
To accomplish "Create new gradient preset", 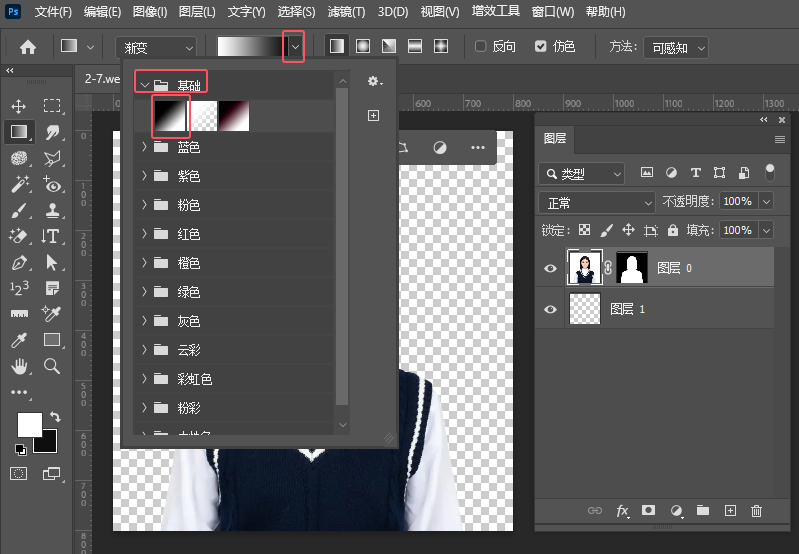I will (x=374, y=116).
